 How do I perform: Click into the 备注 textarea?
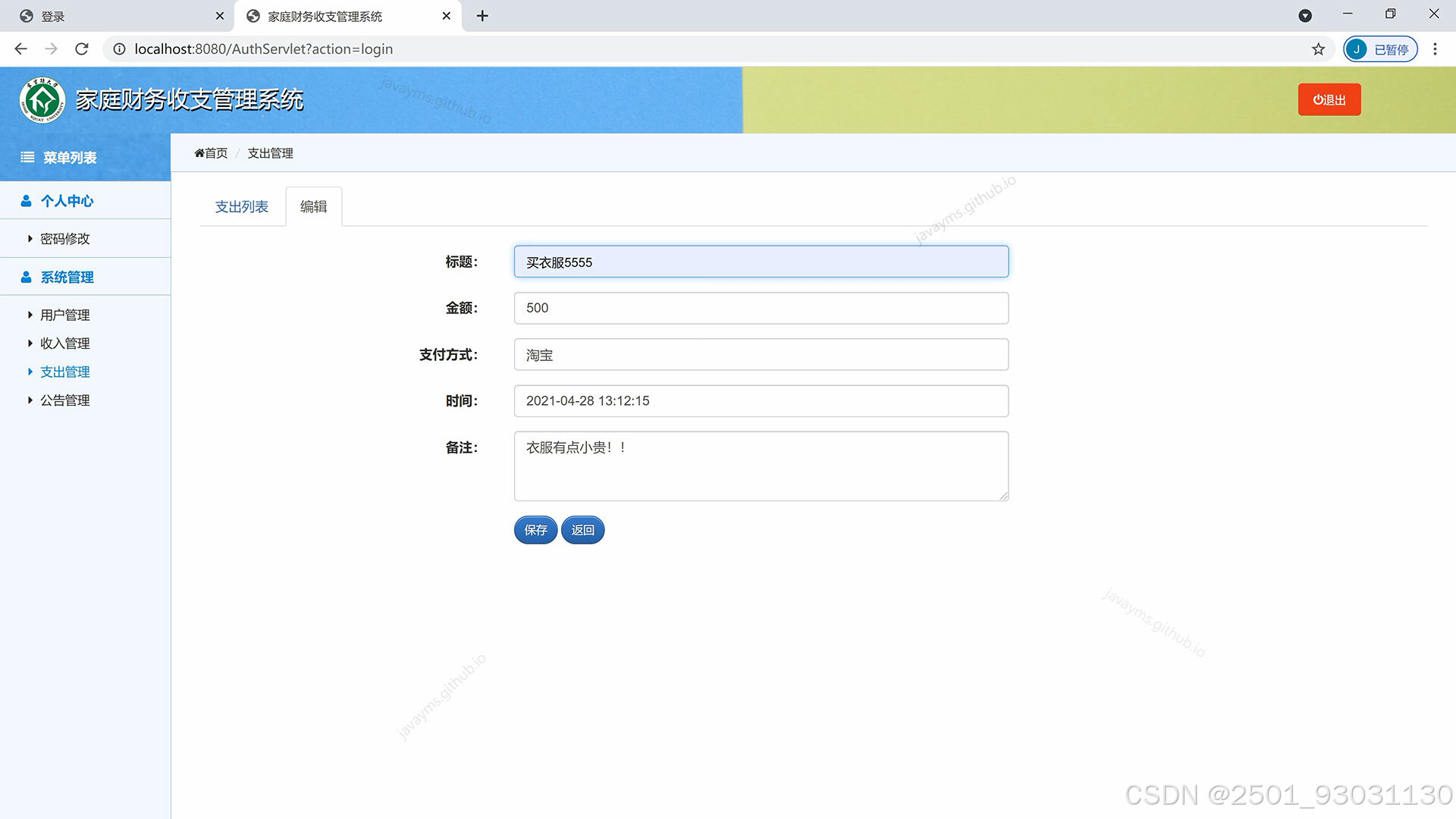761,466
